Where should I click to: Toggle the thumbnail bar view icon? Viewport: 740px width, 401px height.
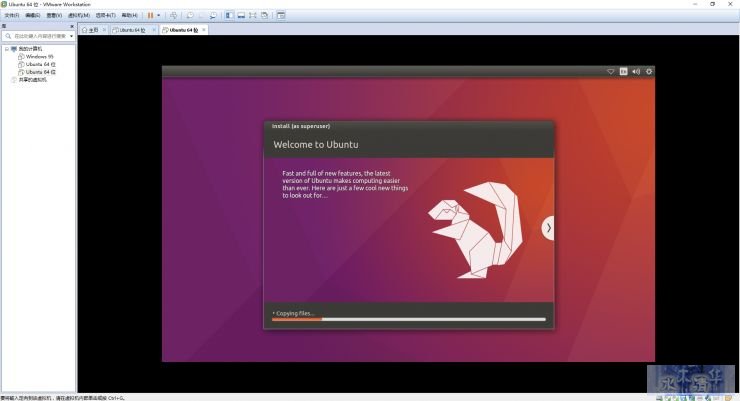coord(241,16)
